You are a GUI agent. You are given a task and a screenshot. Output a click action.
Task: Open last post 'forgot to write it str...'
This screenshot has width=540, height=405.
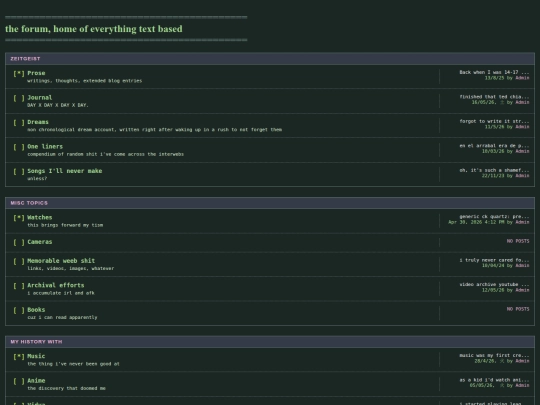(x=494, y=121)
